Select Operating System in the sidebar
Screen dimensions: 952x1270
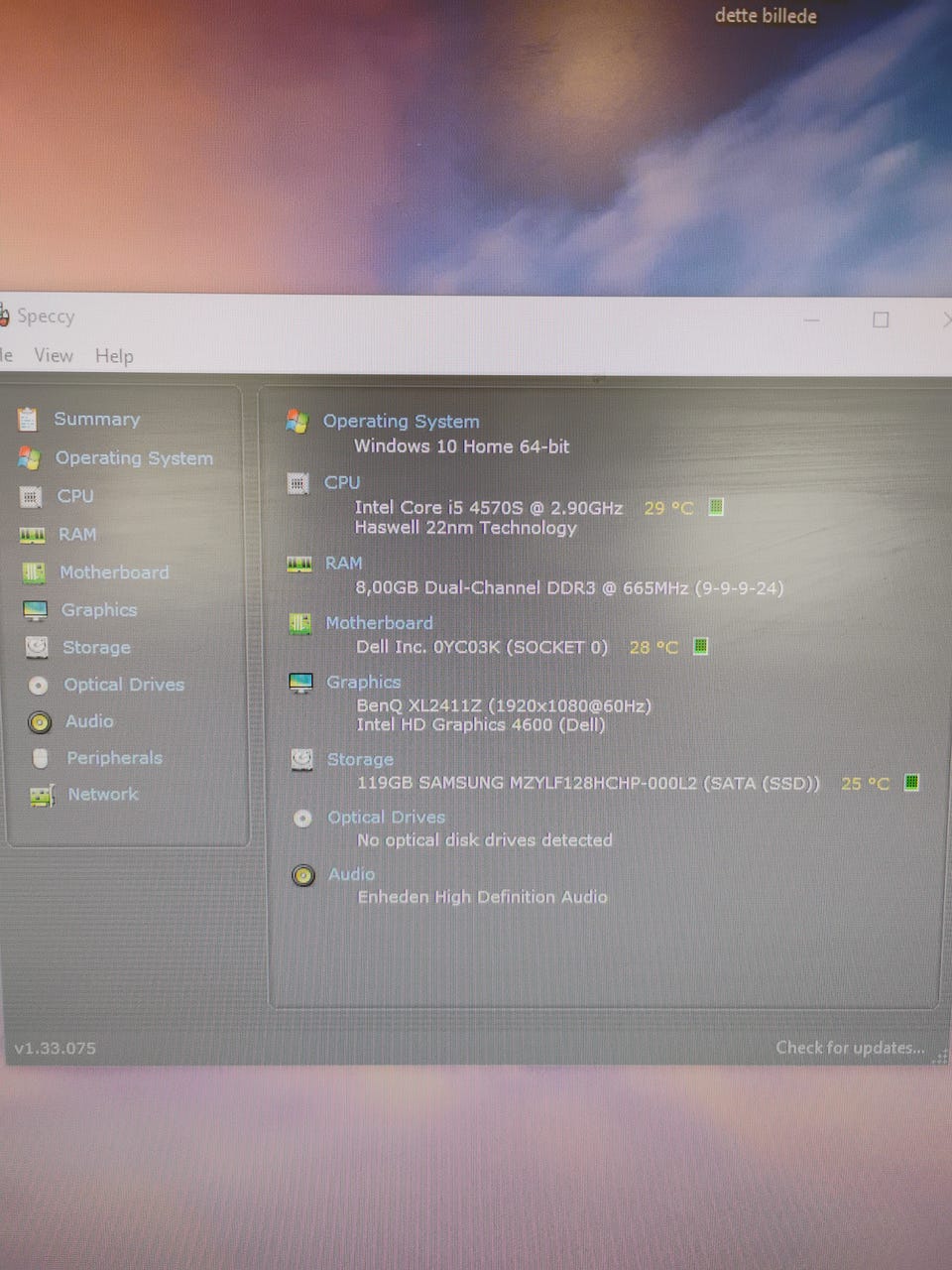pos(134,457)
